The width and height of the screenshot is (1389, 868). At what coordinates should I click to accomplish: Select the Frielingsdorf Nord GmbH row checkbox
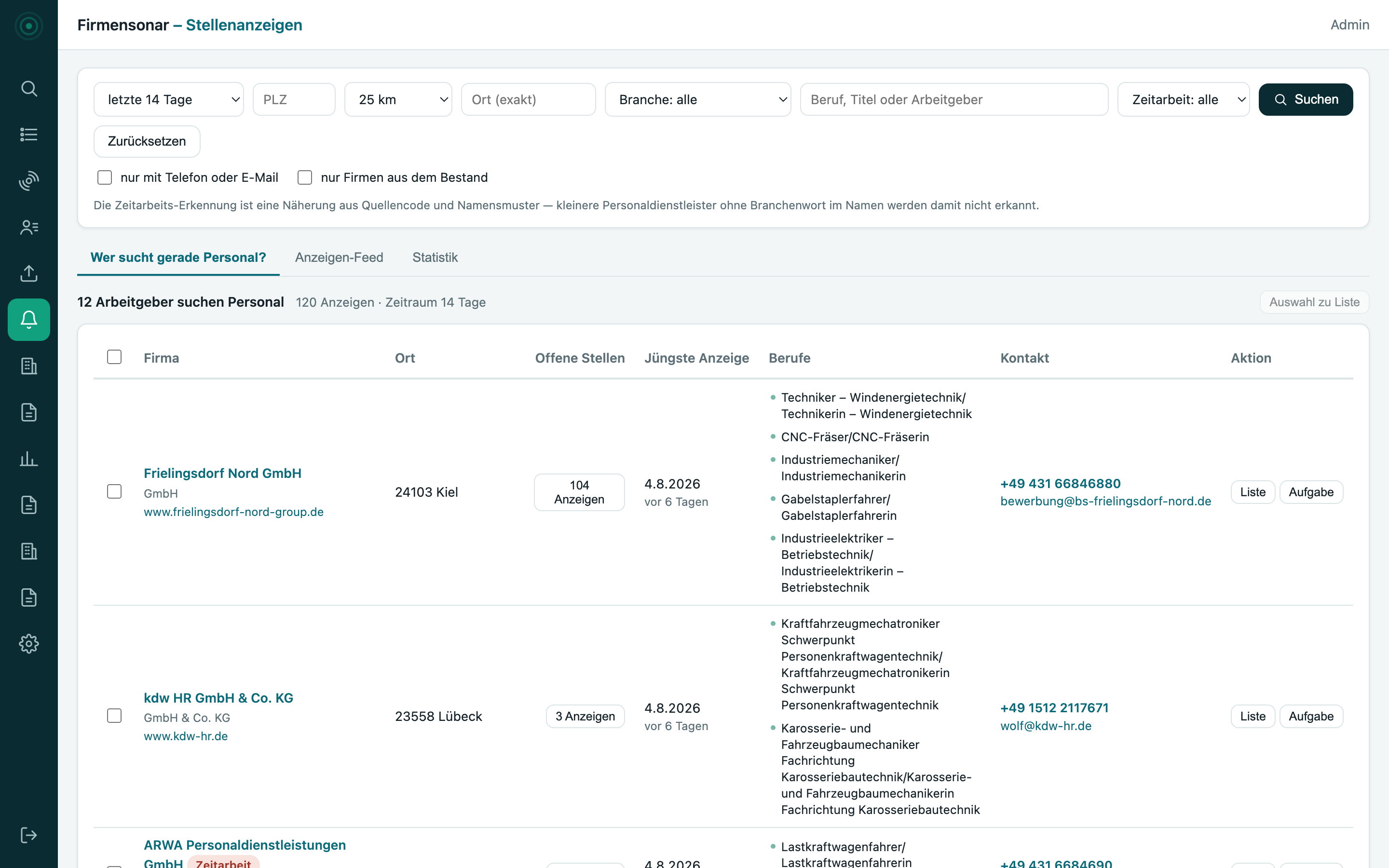(114, 491)
